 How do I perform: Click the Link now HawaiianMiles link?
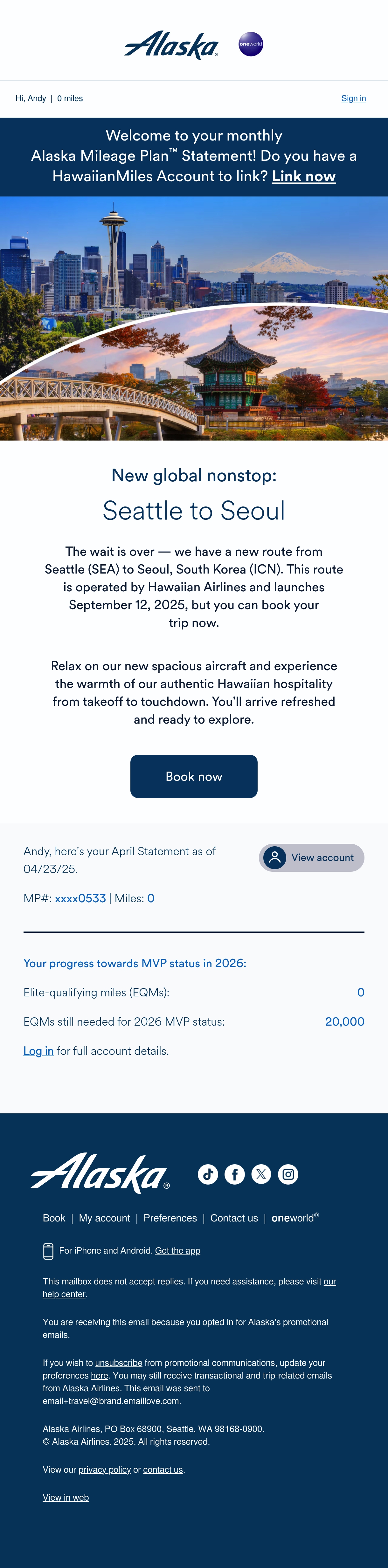tap(303, 176)
